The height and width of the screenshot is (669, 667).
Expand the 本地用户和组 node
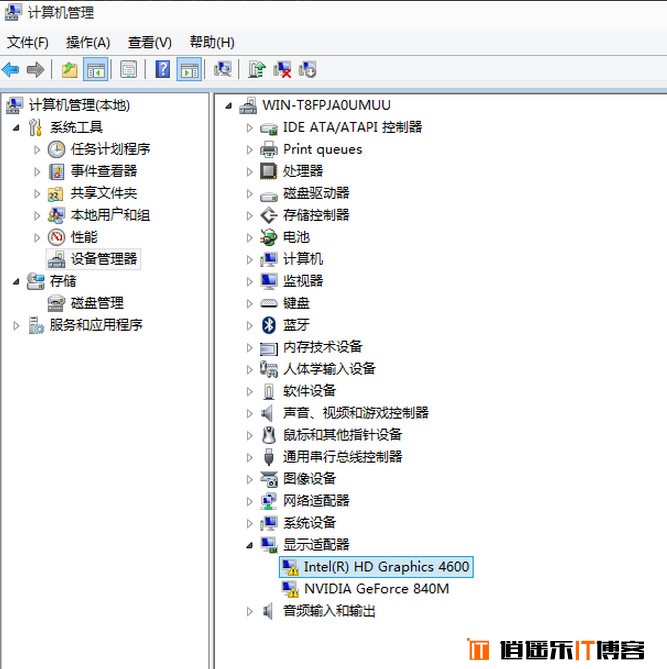(x=37, y=215)
